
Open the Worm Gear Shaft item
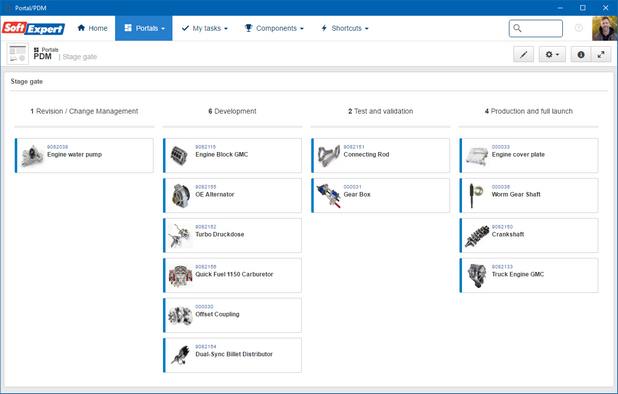[x=516, y=194]
